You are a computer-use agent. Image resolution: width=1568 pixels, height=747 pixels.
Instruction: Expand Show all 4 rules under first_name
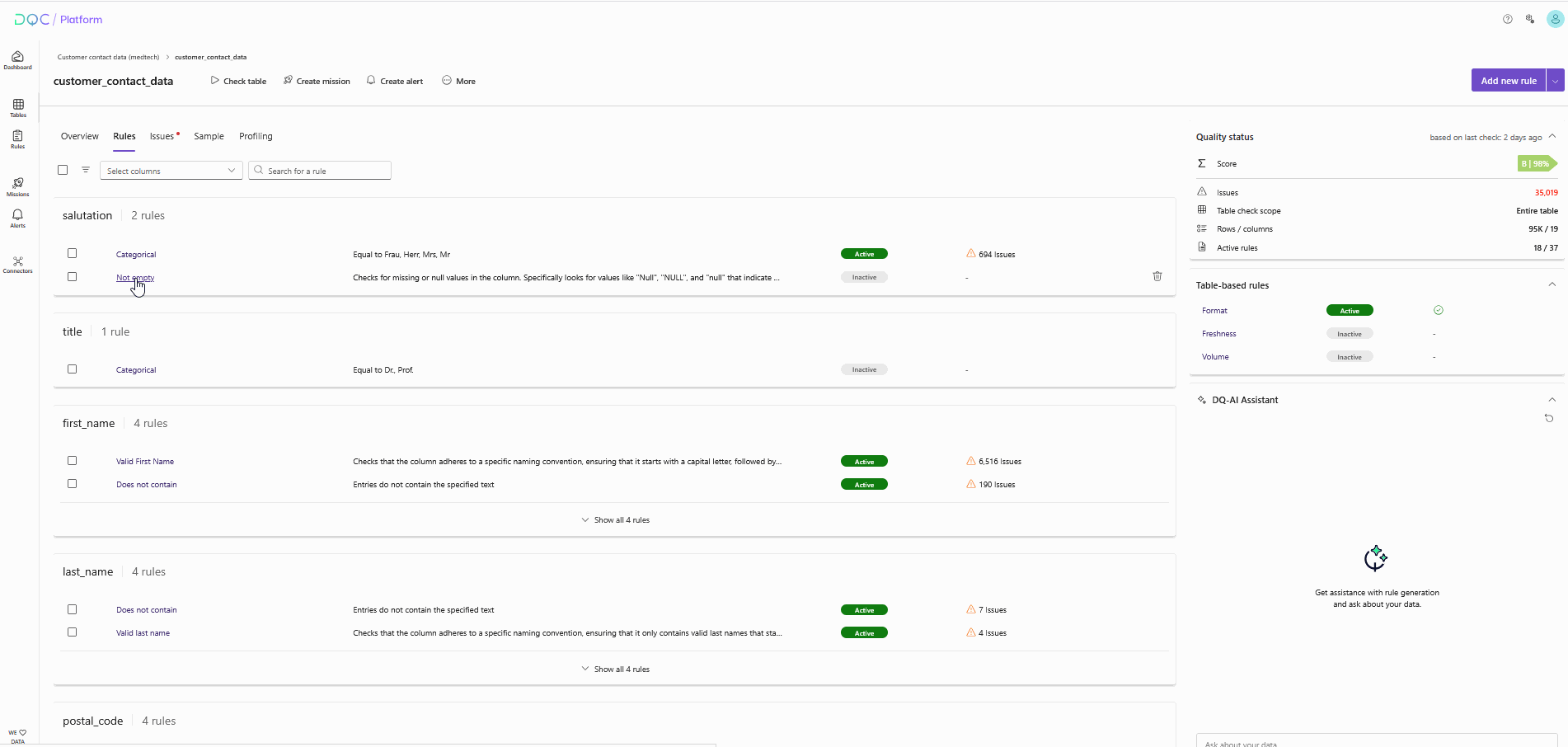[615, 520]
